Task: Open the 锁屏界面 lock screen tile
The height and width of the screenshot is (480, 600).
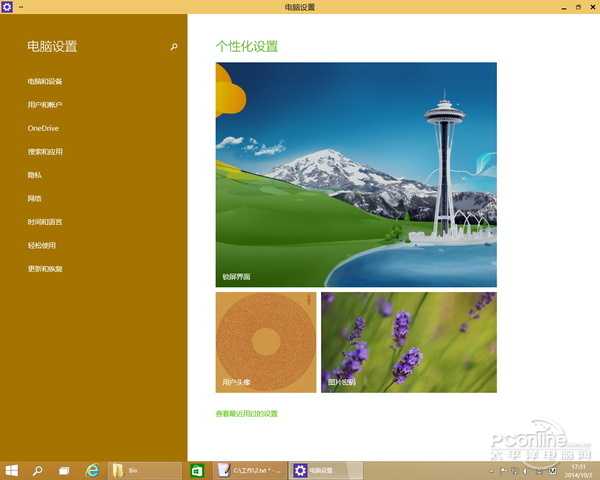Action: pyautogui.click(x=356, y=175)
